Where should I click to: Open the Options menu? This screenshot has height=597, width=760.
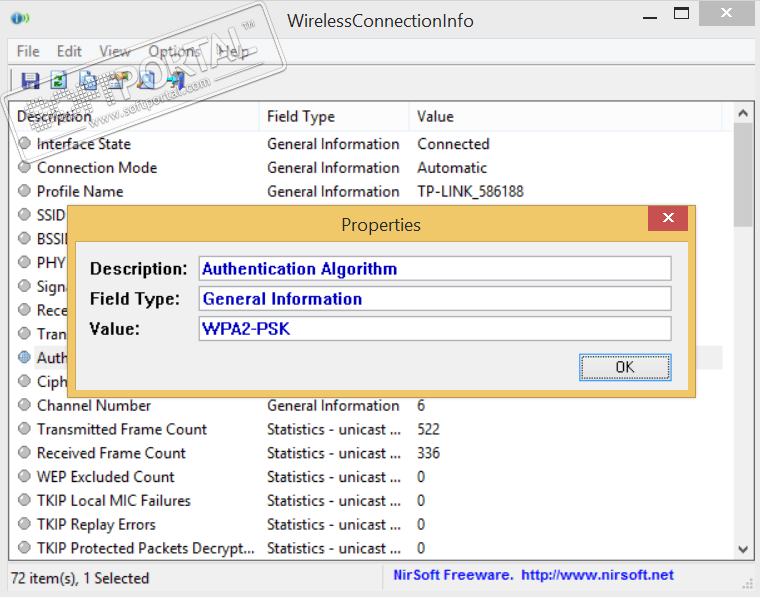pyautogui.click(x=174, y=51)
